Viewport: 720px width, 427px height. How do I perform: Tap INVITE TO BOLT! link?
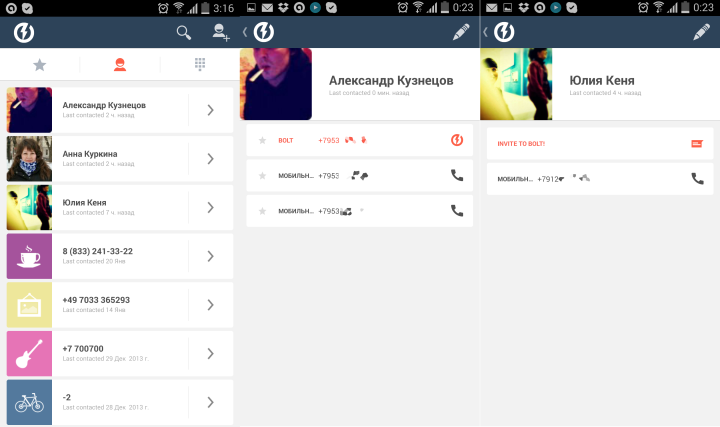521,144
